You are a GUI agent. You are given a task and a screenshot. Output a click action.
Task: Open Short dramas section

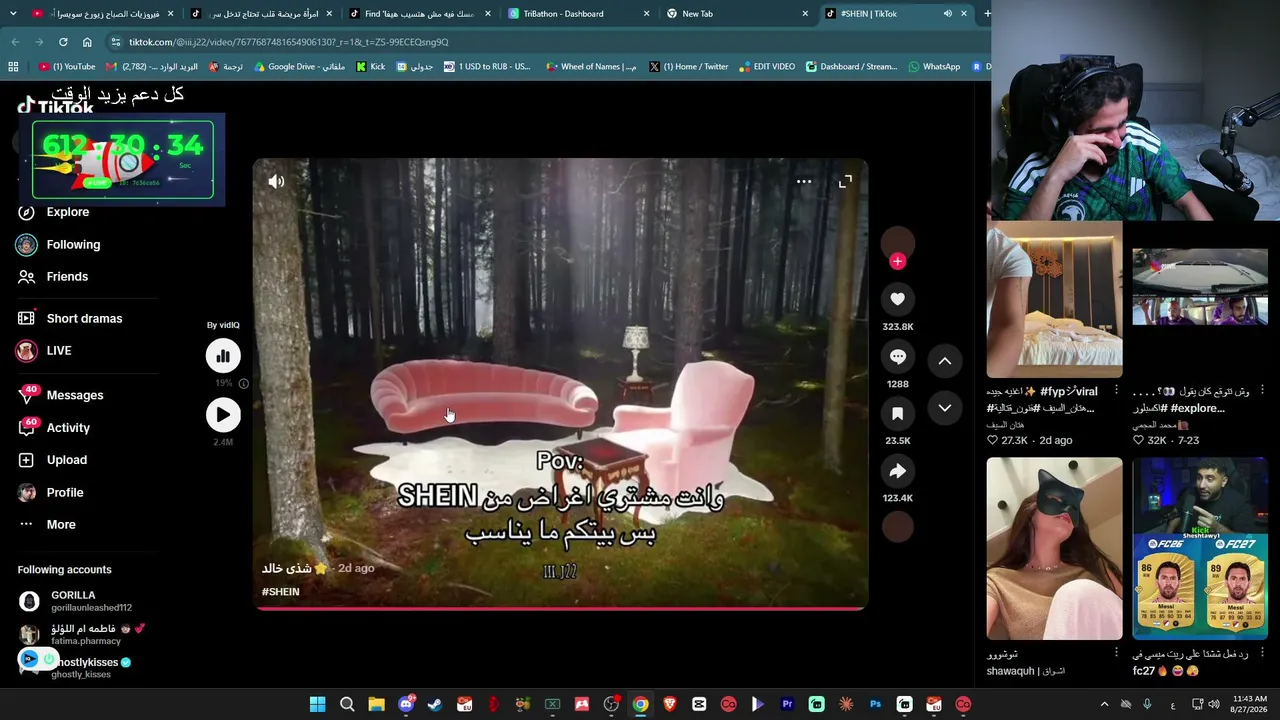point(69,318)
